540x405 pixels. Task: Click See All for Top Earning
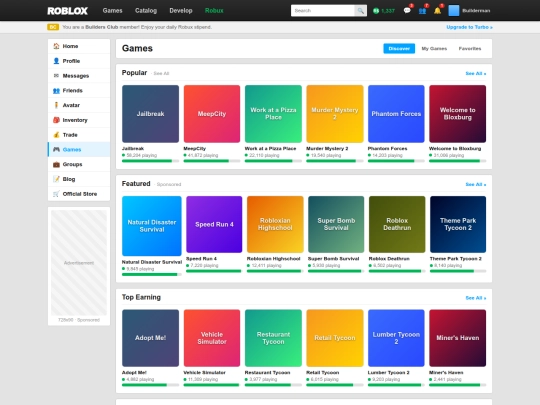pyautogui.click(x=476, y=298)
